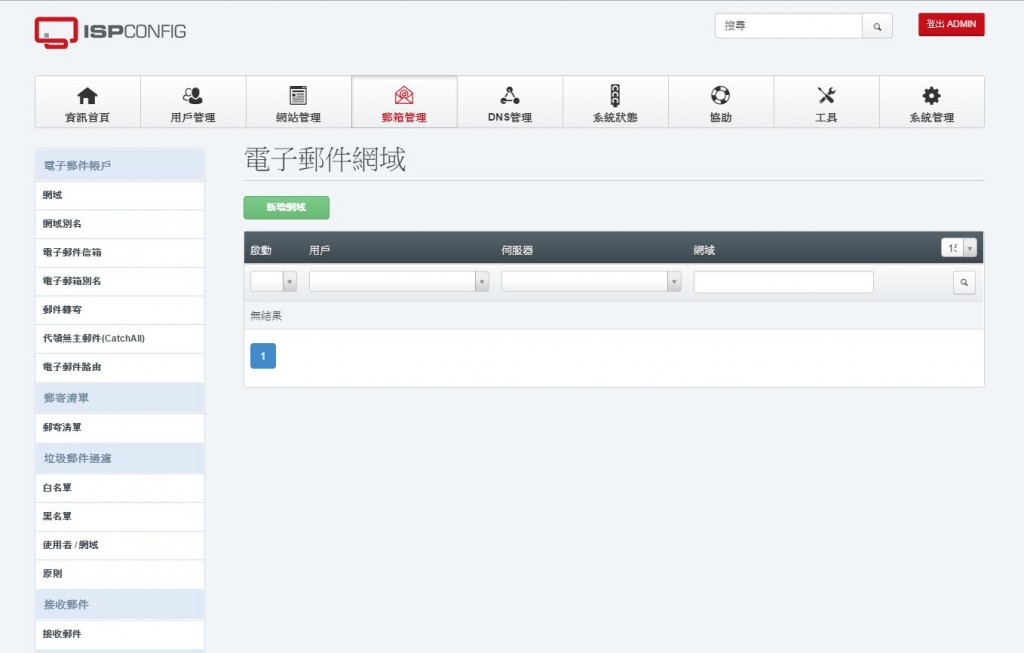Screen dimensions: 1024x653
Task: Open the 用戶 filter dropdown
Action: (399, 281)
